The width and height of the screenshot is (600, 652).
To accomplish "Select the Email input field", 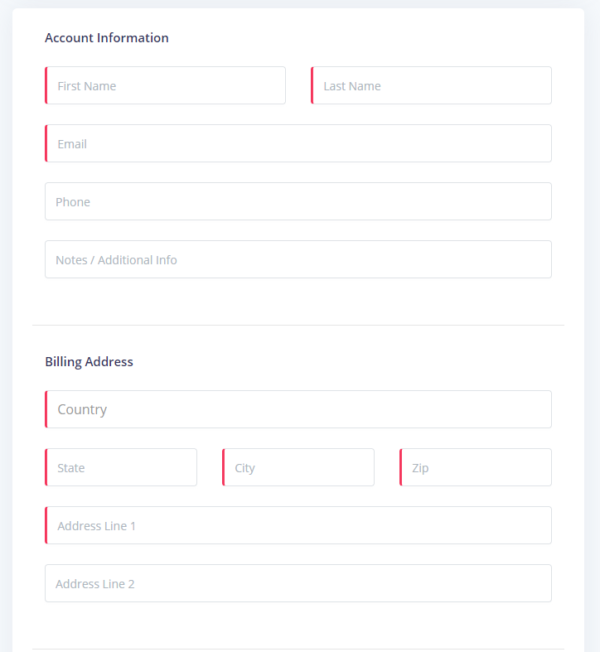I will point(299,144).
